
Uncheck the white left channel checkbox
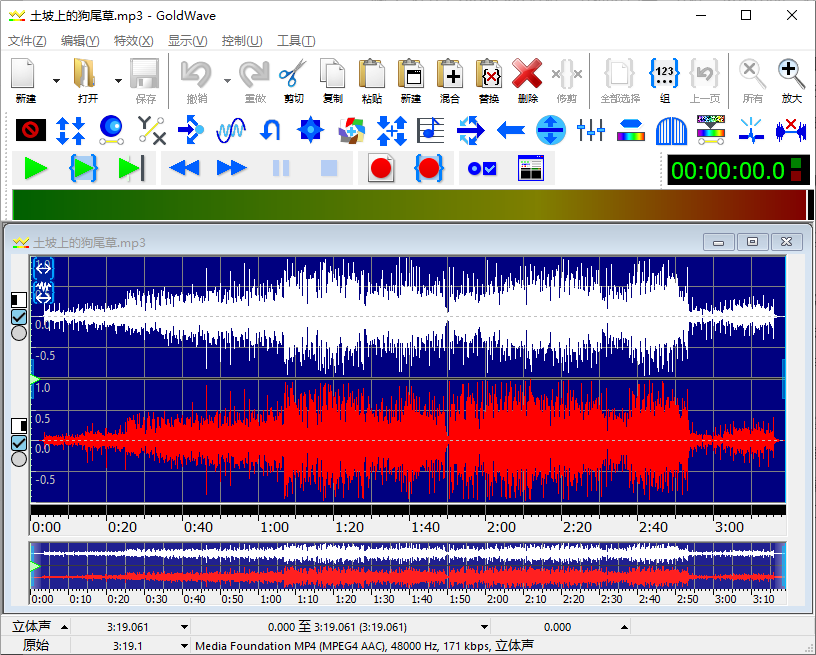19,317
